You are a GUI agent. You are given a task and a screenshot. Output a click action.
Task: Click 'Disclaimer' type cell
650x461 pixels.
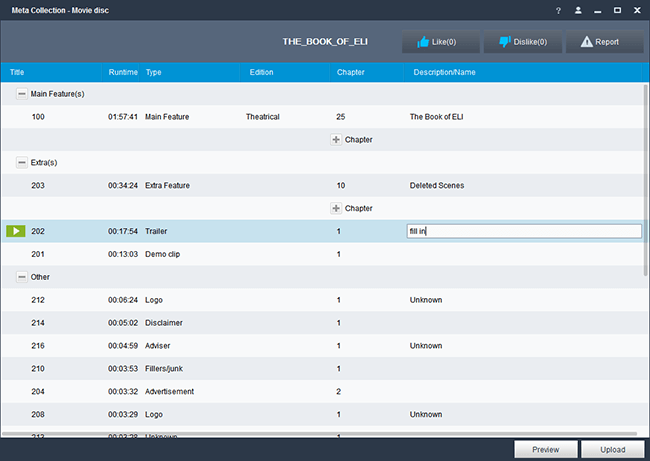pyautogui.click(x=164, y=323)
